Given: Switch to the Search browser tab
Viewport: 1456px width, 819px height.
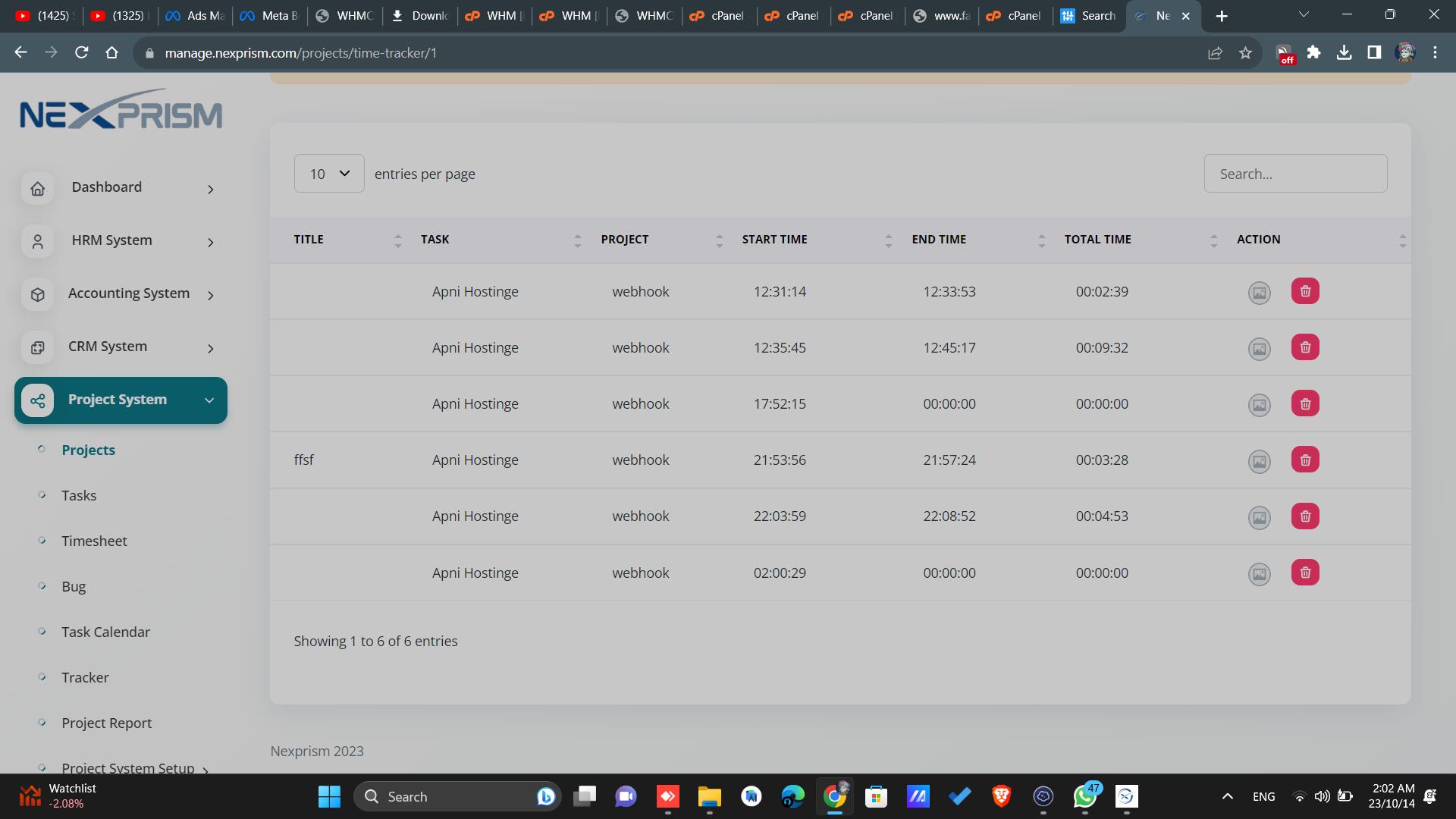Looking at the screenshot, I should tap(1088, 15).
